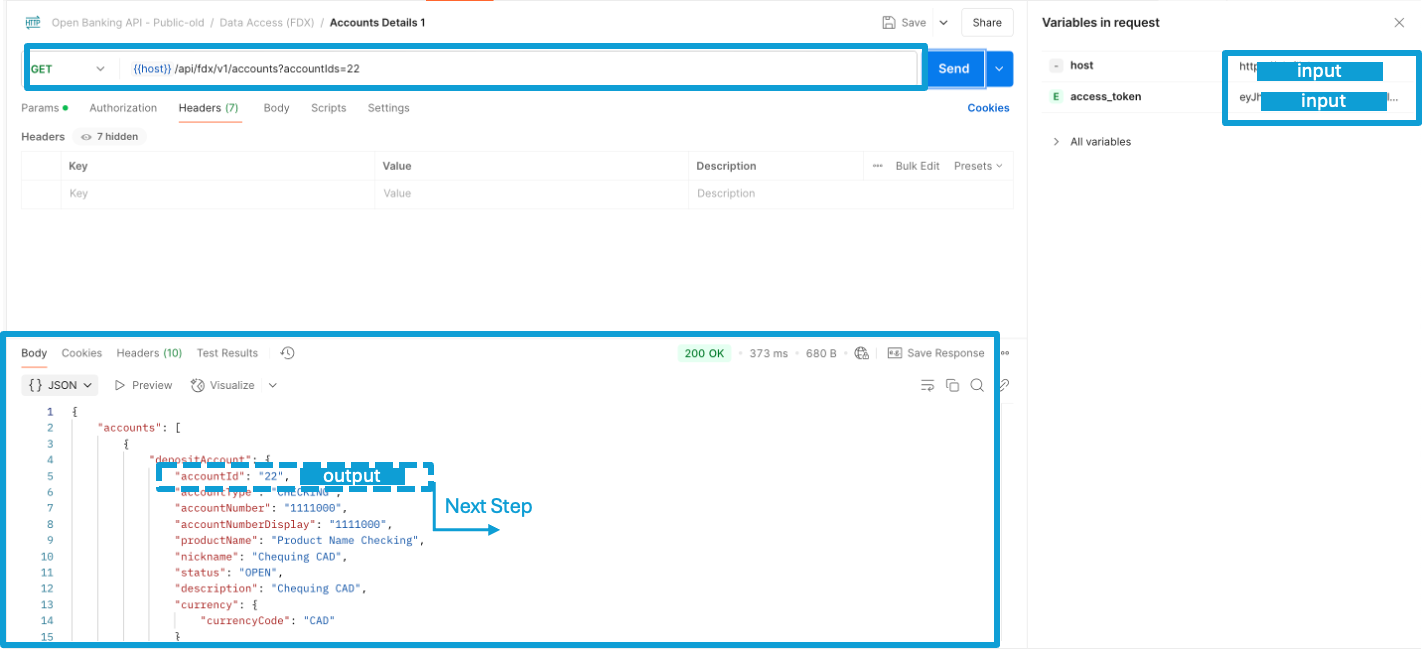The width and height of the screenshot is (1422, 650).
Task: Select the Headers (7) request tab
Action: pyautogui.click(x=208, y=108)
